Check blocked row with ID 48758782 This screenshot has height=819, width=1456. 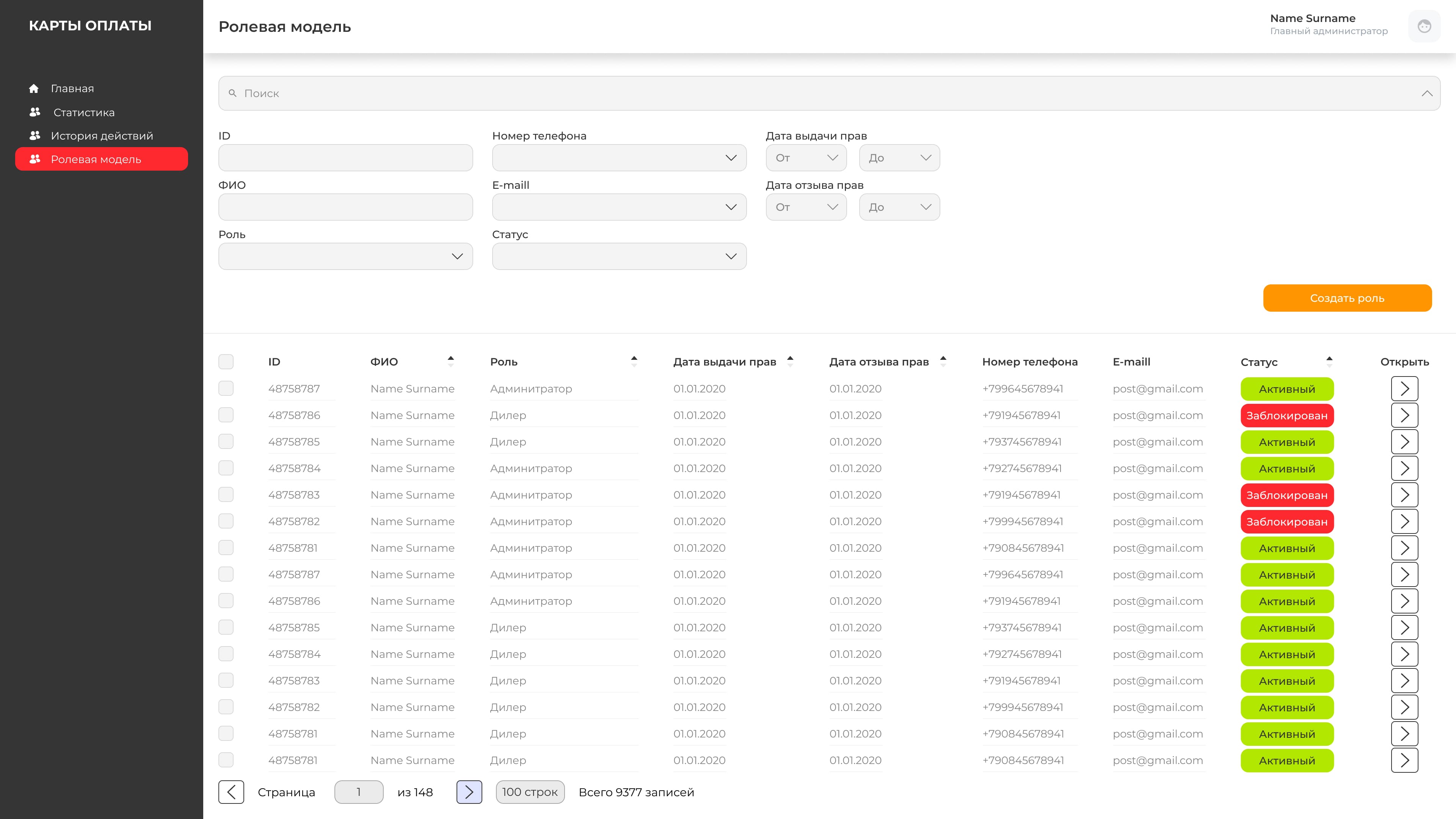point(226,521)
